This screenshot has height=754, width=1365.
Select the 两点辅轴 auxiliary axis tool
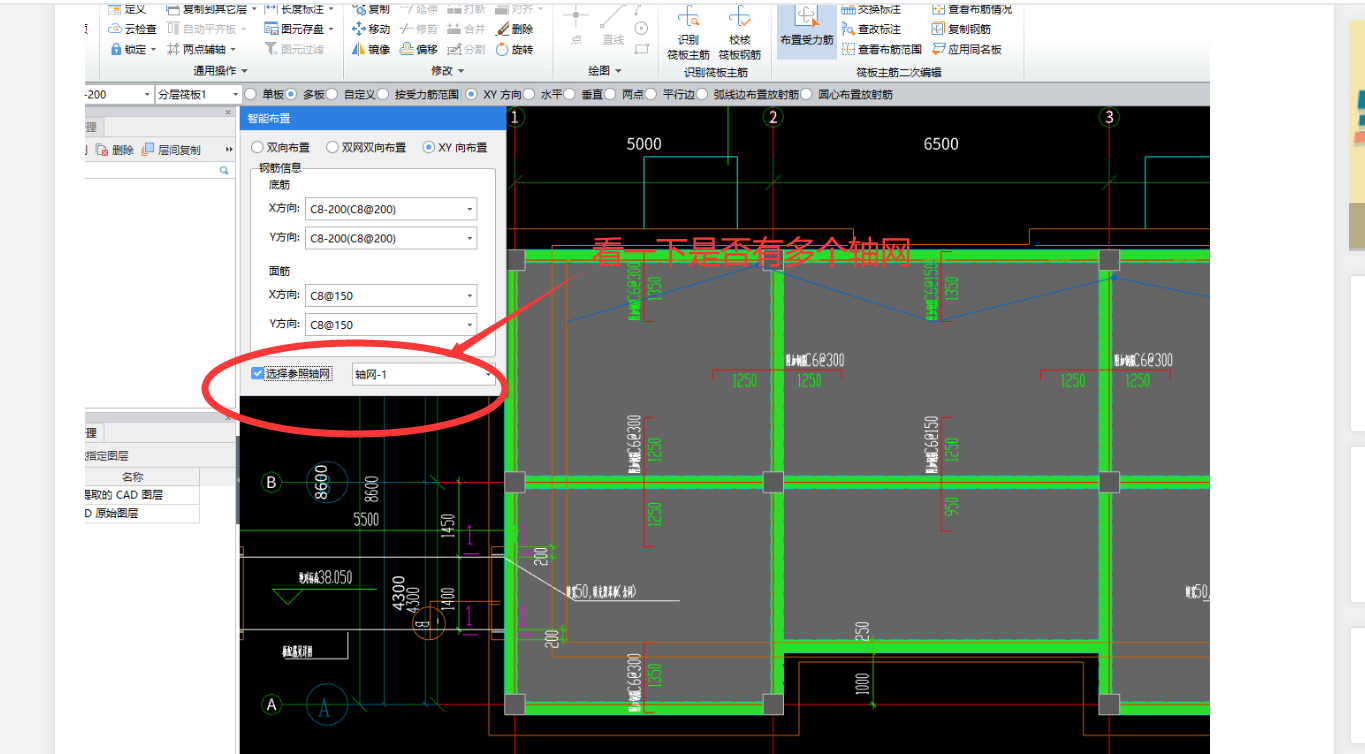[x=201, y=49]
